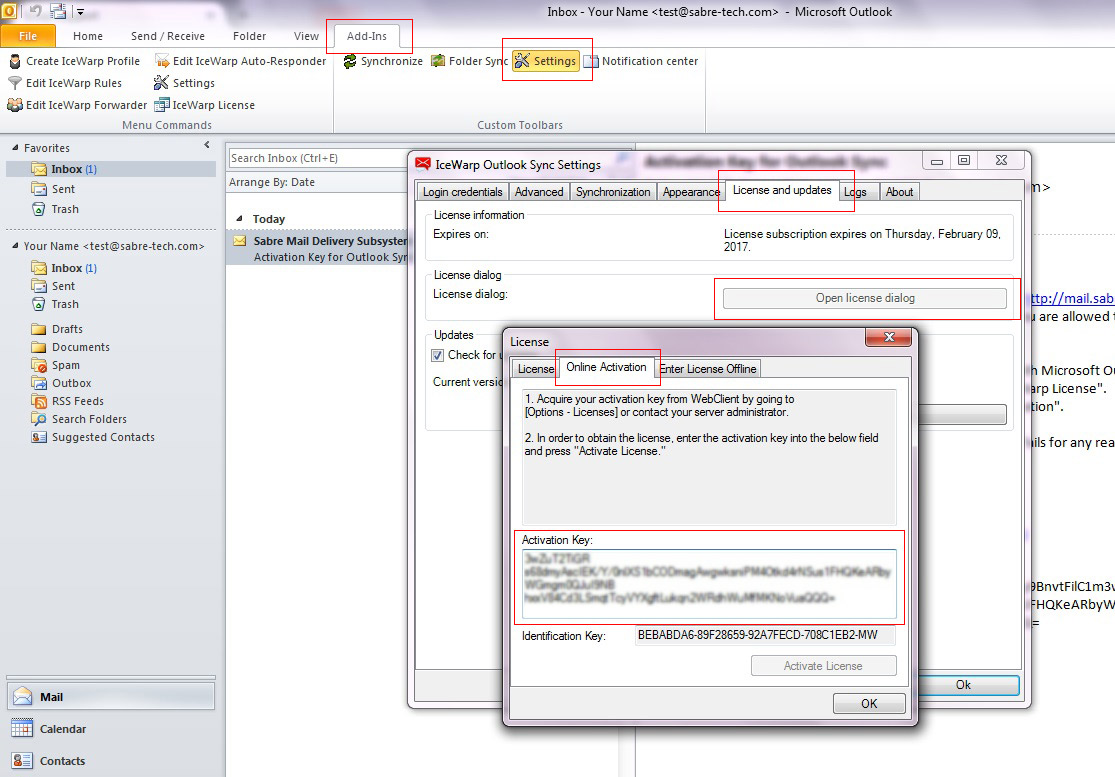Toggle Check for updates checkbox
Screen dimensions: 1115x777
(x=438, y=355)
